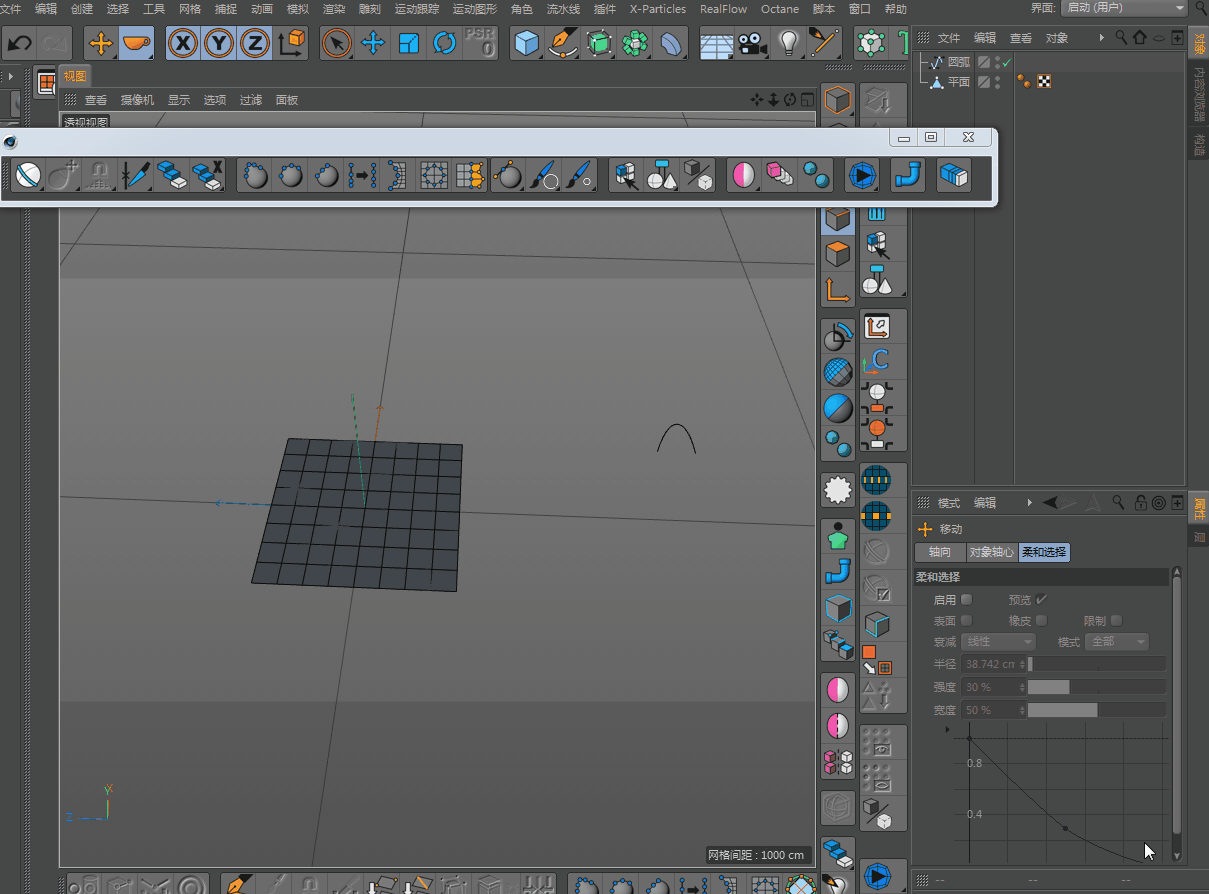Viewport: 1209px width, 894px height.
Task: Click the brush paint tool in palette
Action: click(544, 176)
